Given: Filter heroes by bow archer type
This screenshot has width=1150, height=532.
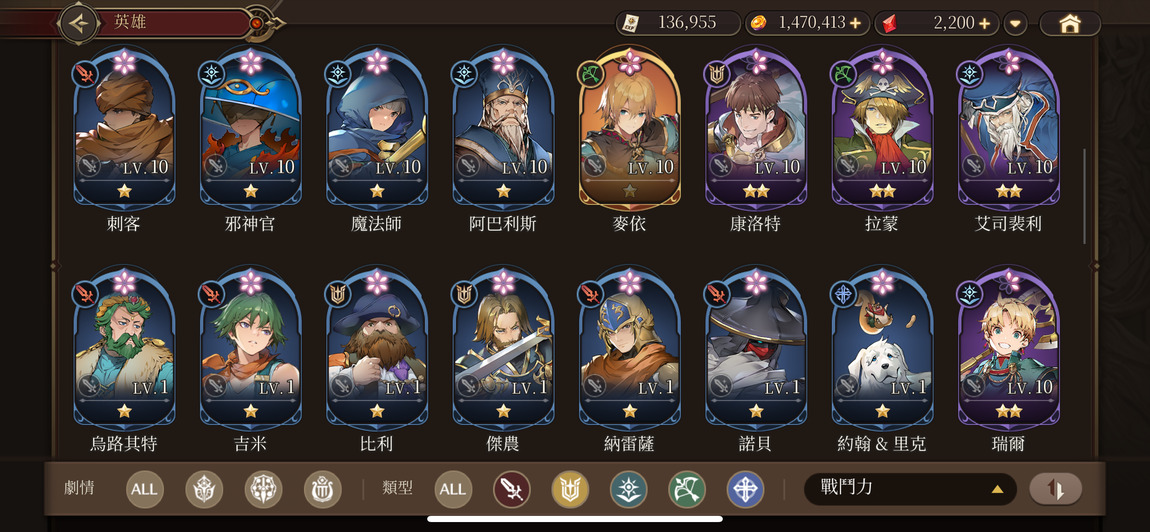Looking at the screenshot, I should (x=686, y=489).
